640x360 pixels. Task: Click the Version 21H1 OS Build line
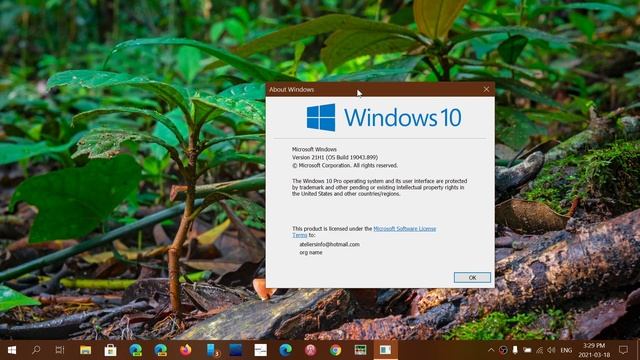coord(335,157)
